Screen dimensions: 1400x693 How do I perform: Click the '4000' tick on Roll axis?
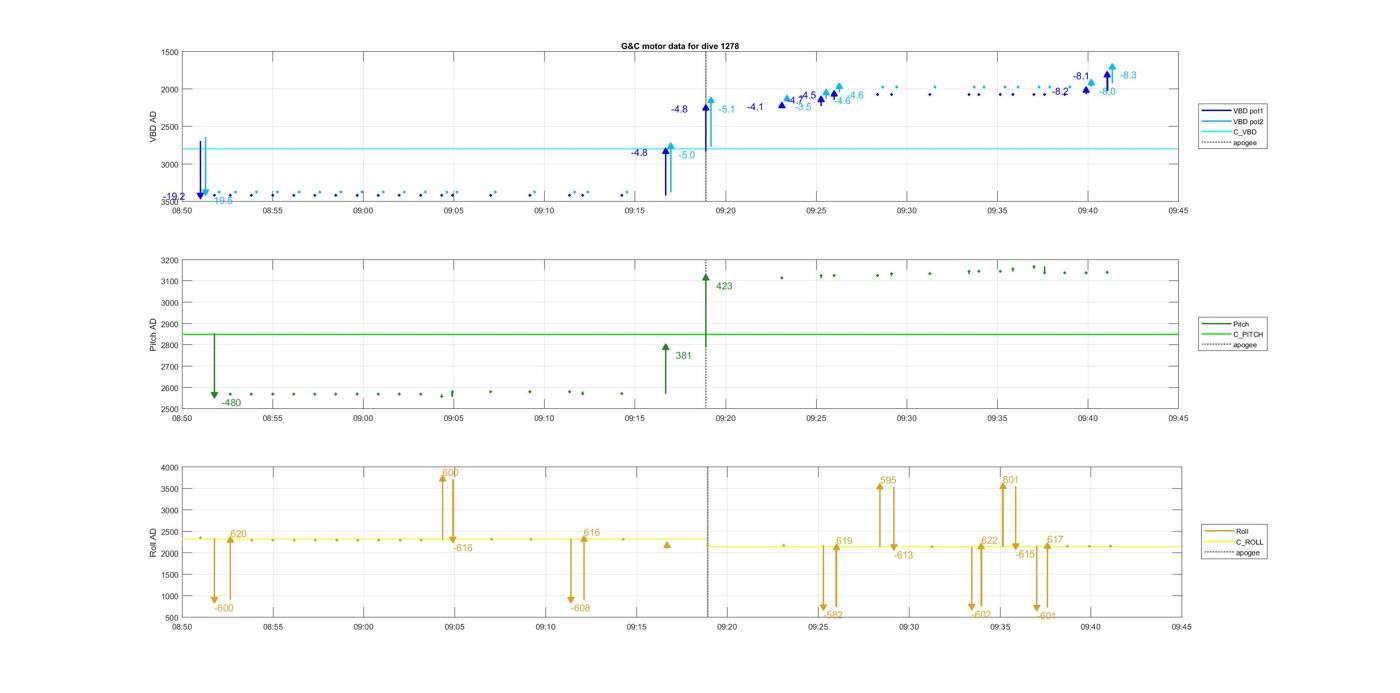click(x=169, y=468)
